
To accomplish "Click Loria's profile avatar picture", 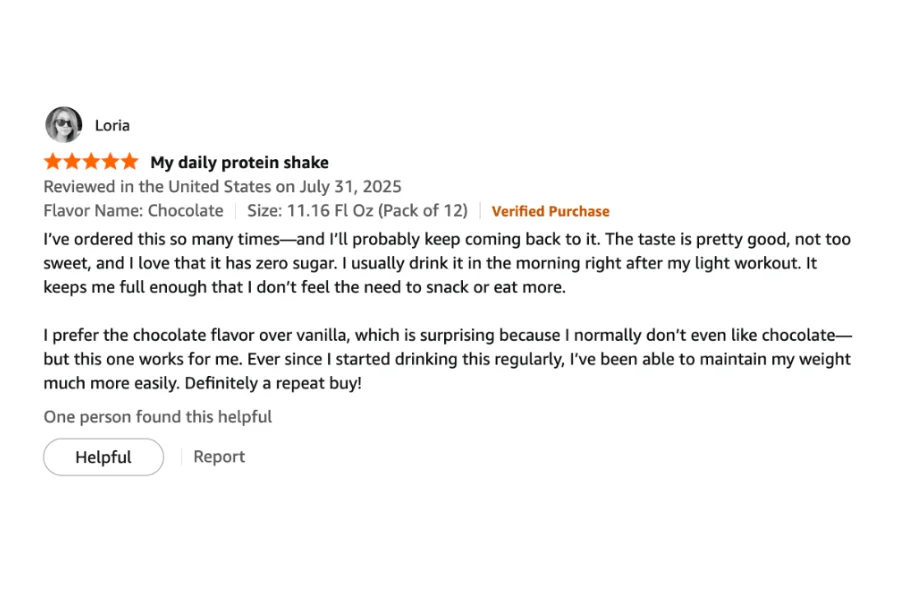I will pos(63,124).
